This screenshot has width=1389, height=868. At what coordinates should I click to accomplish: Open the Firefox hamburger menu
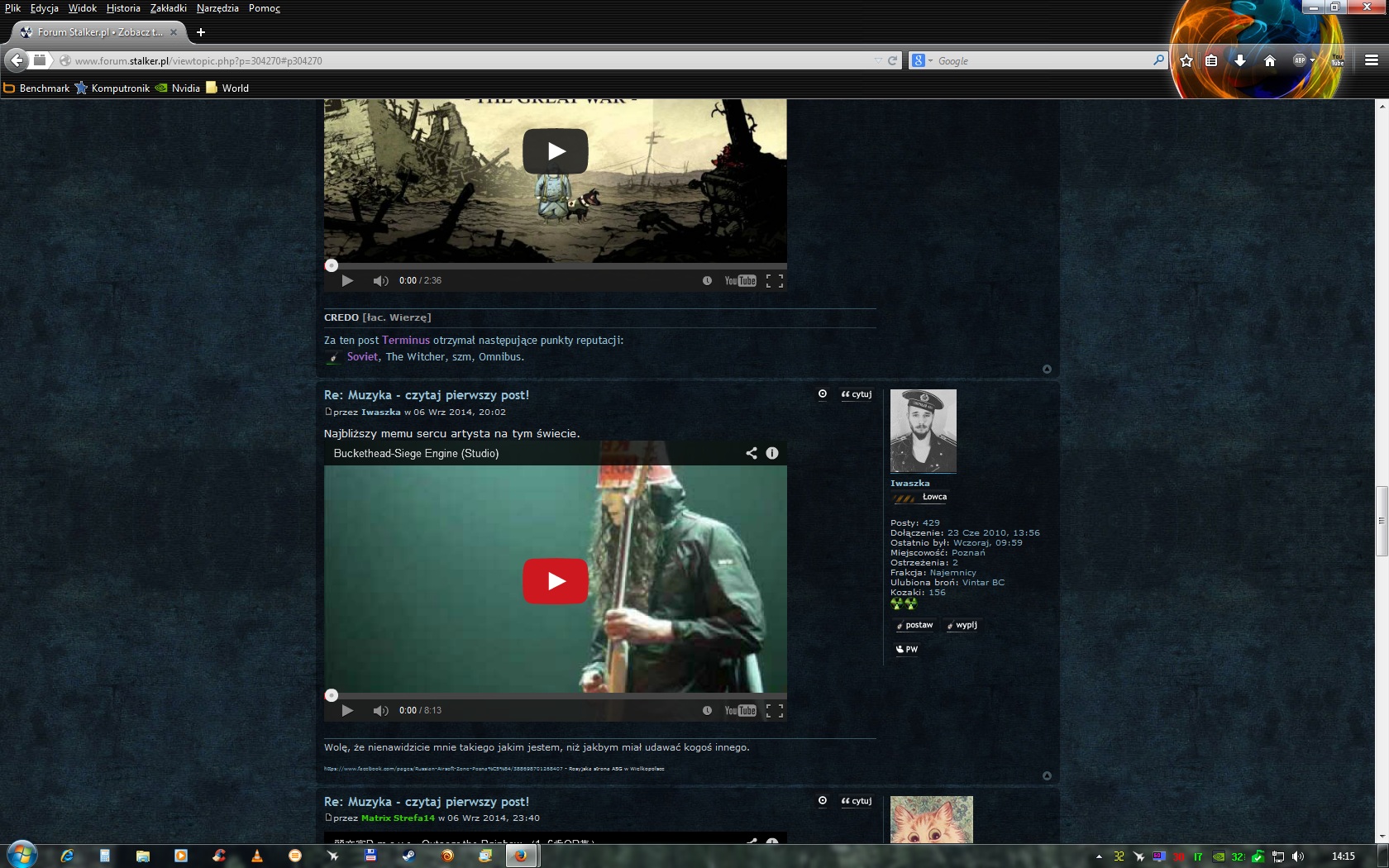click(x=1371, y=60)
